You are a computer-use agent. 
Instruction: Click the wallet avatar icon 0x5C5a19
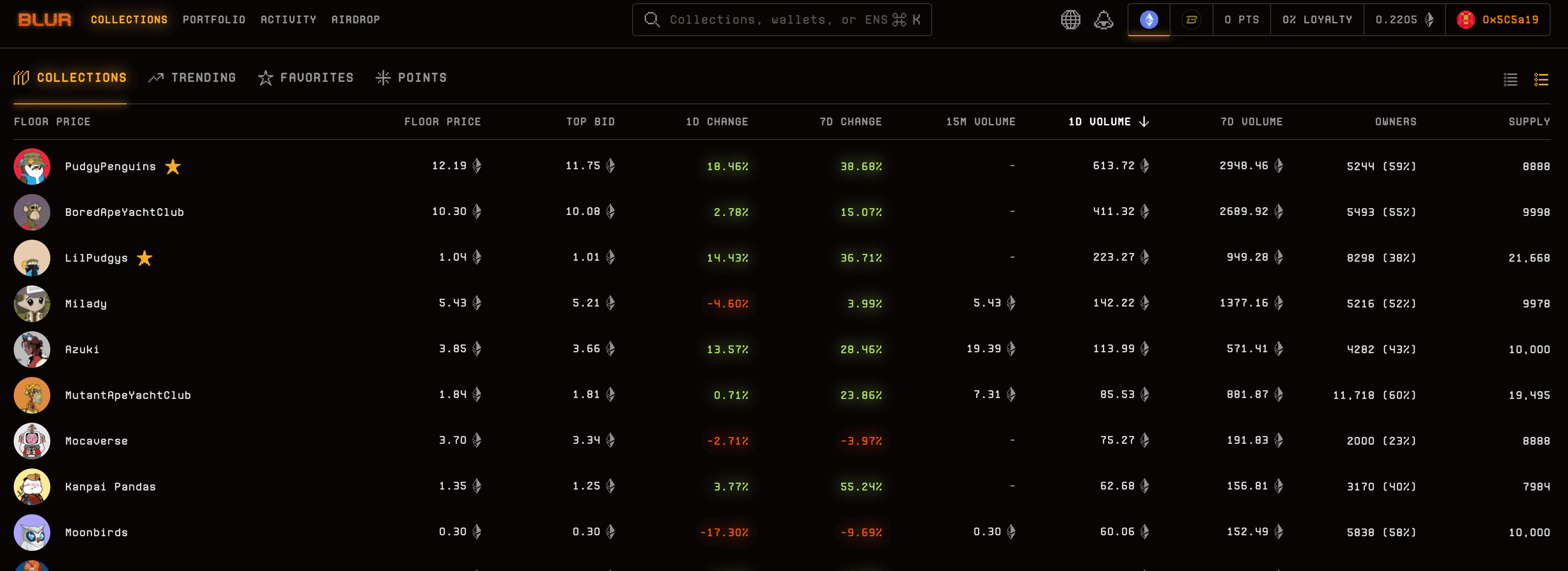pyautogui.click(x=1465, y=20)
